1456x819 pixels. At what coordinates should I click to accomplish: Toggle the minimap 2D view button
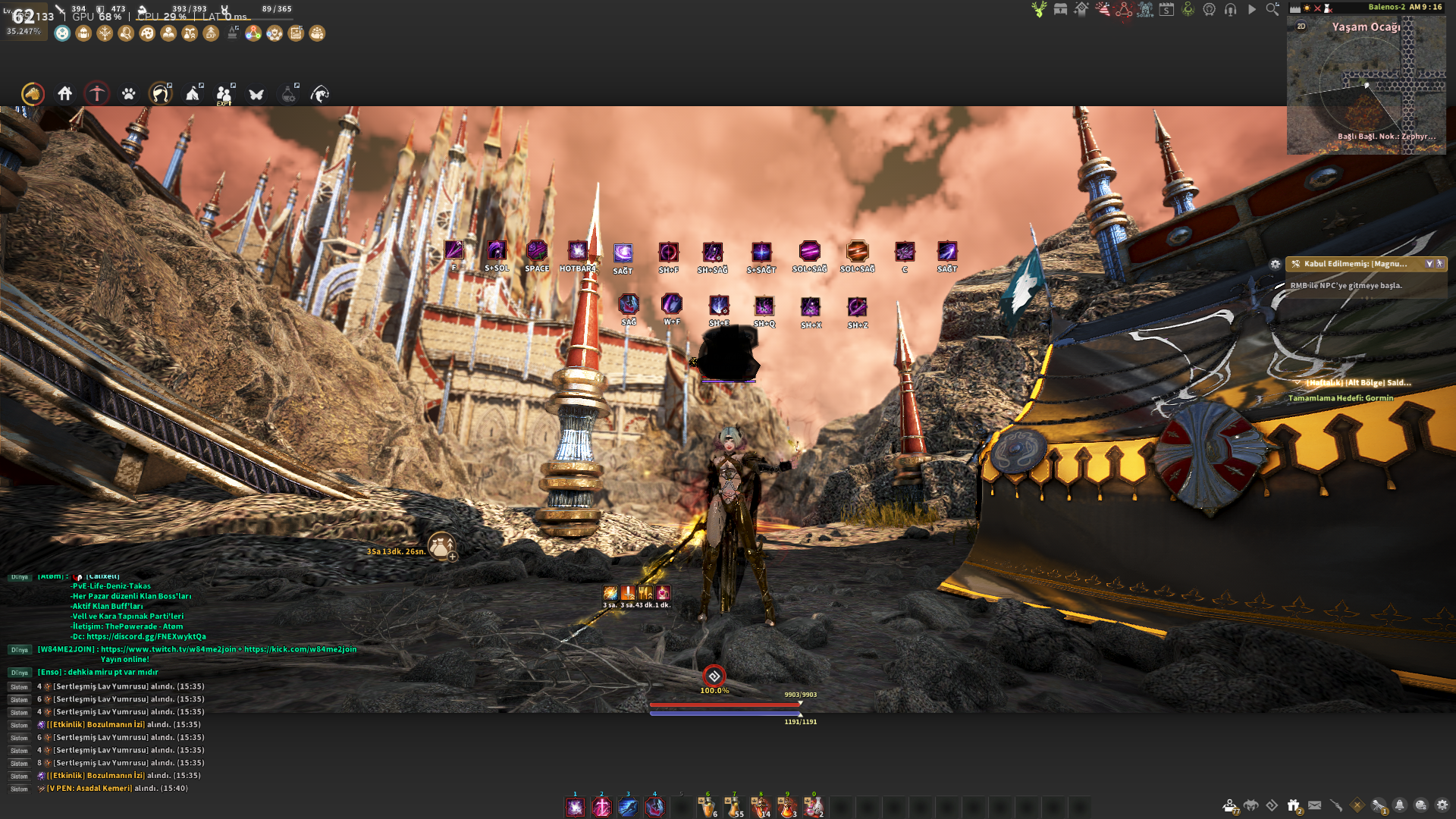[x=1301, y=26]
